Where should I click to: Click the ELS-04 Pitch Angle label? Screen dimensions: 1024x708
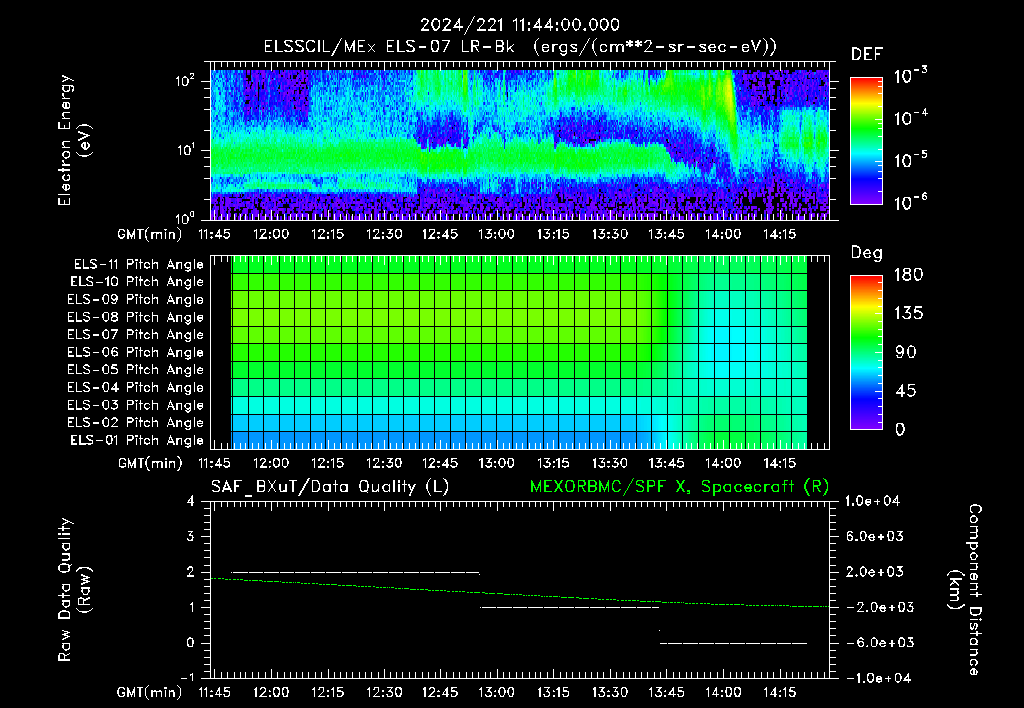tap(135, 387)
